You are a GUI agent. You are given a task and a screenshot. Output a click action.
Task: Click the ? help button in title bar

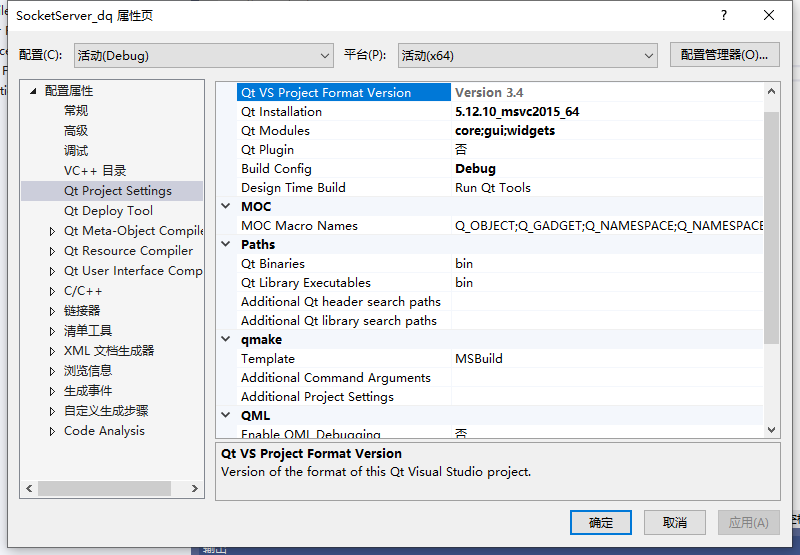[x=723, y=15]
